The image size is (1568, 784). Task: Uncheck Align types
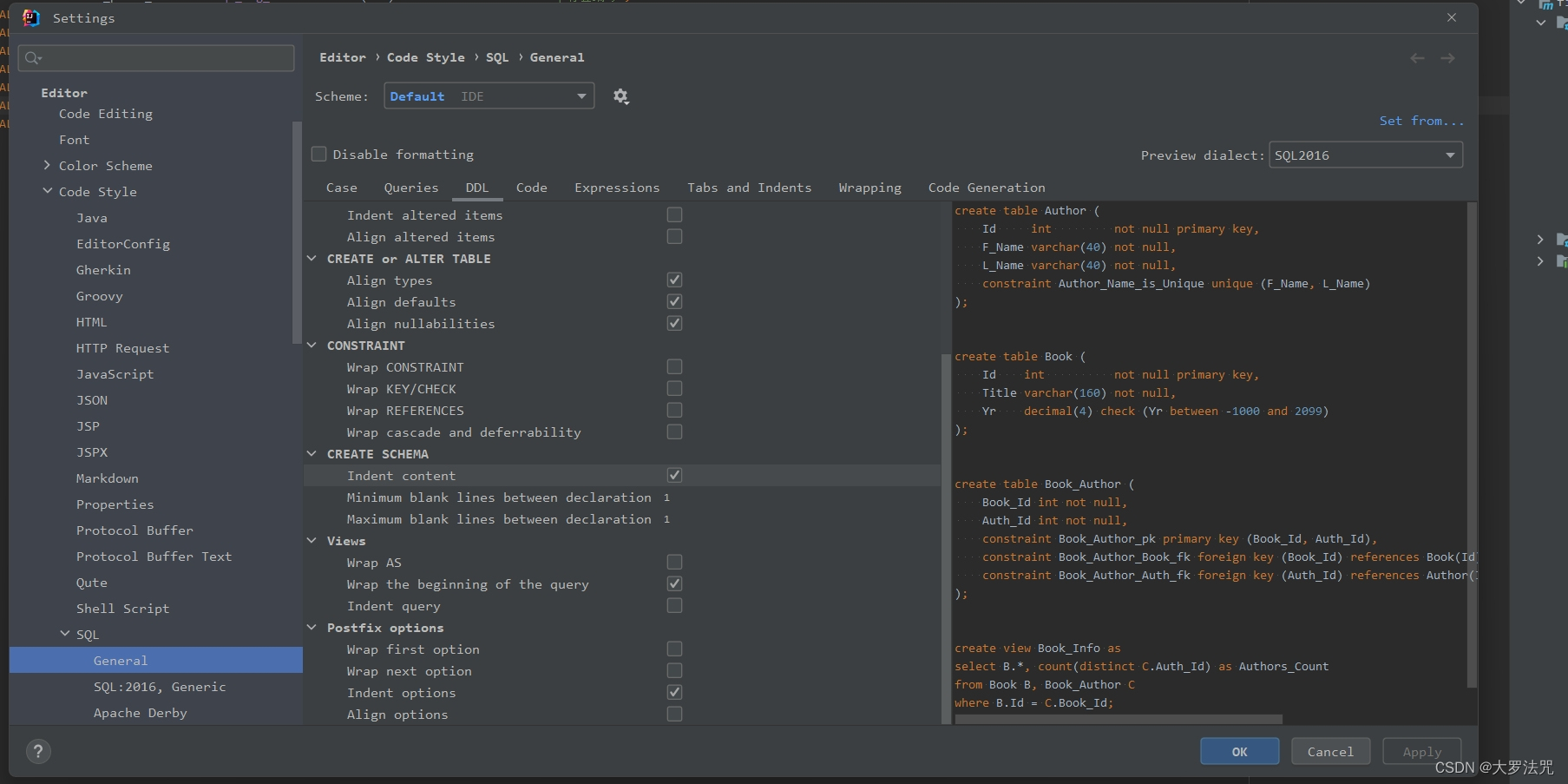674,280
